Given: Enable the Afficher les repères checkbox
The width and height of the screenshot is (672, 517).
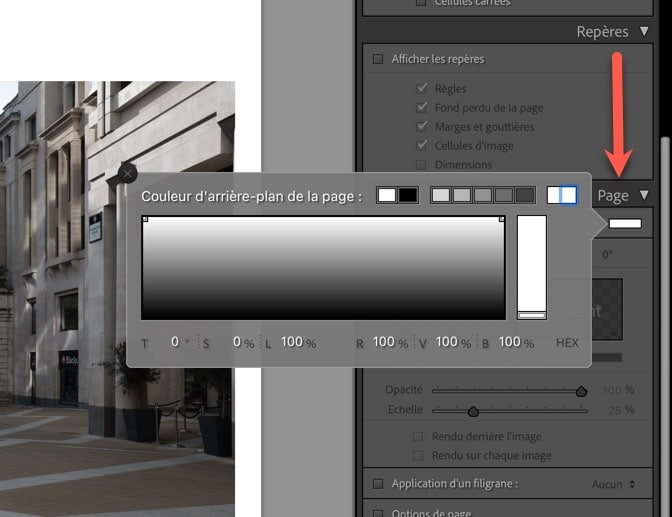Looking at the screenshot, I should [x=378, y=60].
